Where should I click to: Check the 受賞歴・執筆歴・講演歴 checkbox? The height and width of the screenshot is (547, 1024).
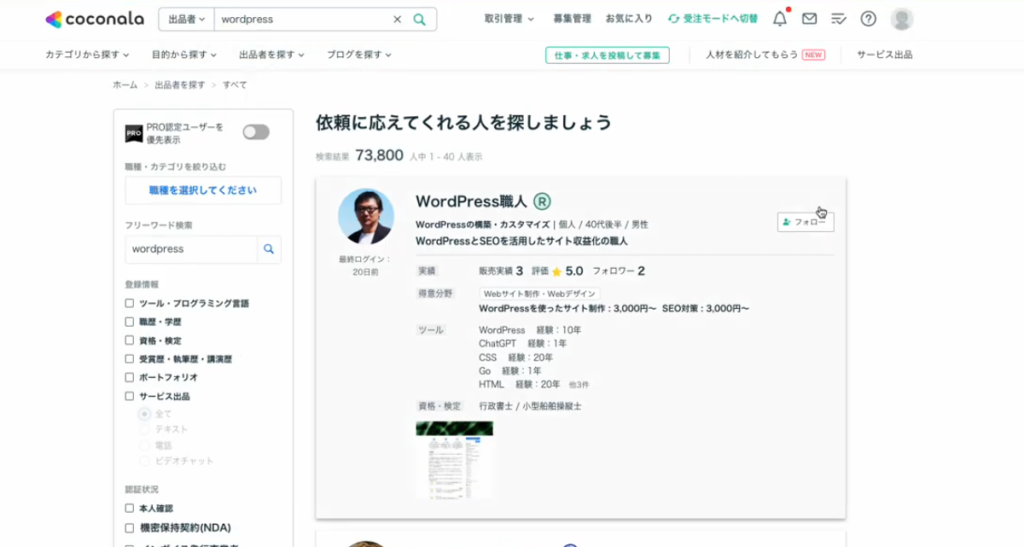pos(129,359)
